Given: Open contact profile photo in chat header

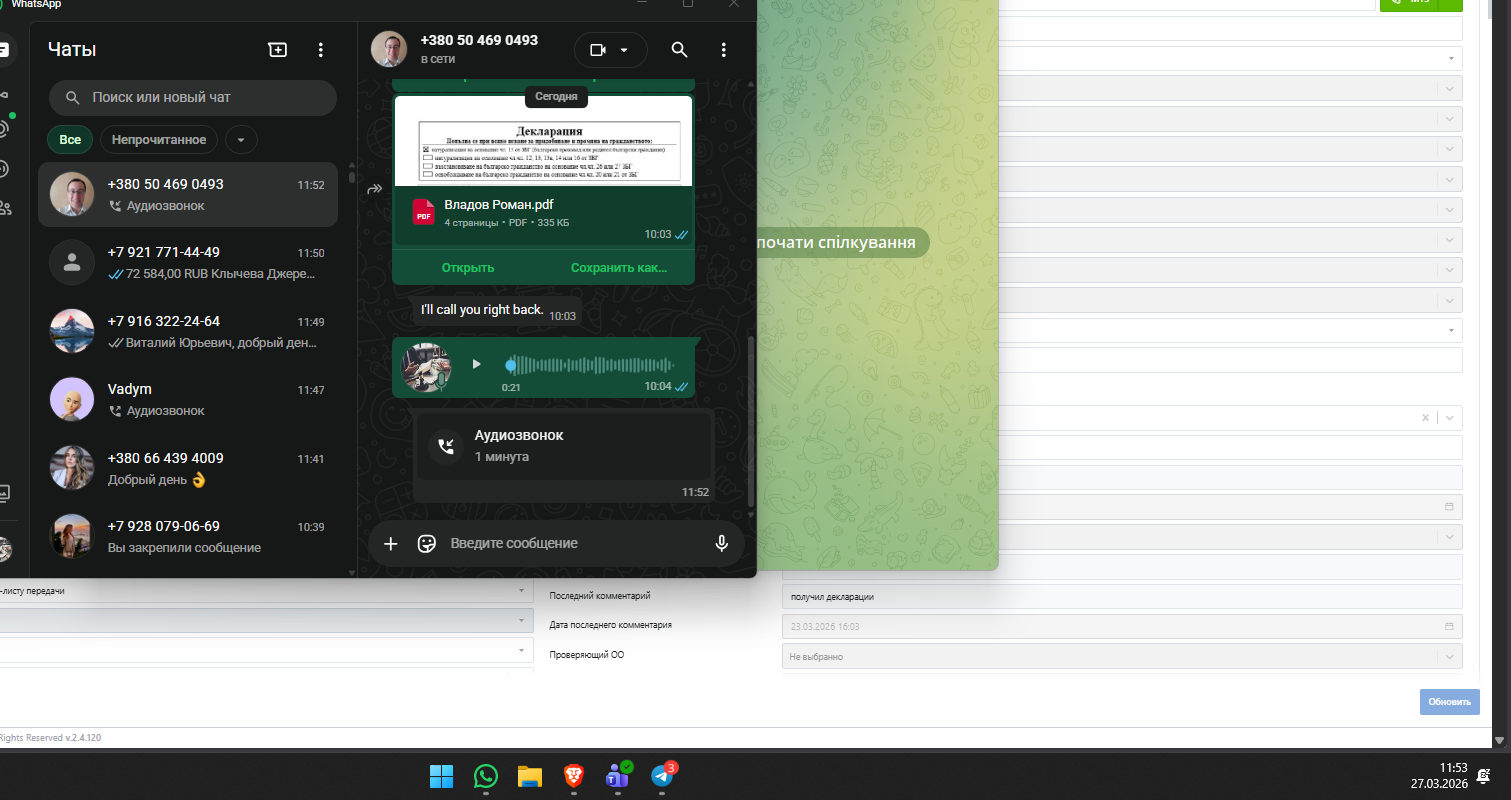Looking at the screenshot, I should click(389, 50).
